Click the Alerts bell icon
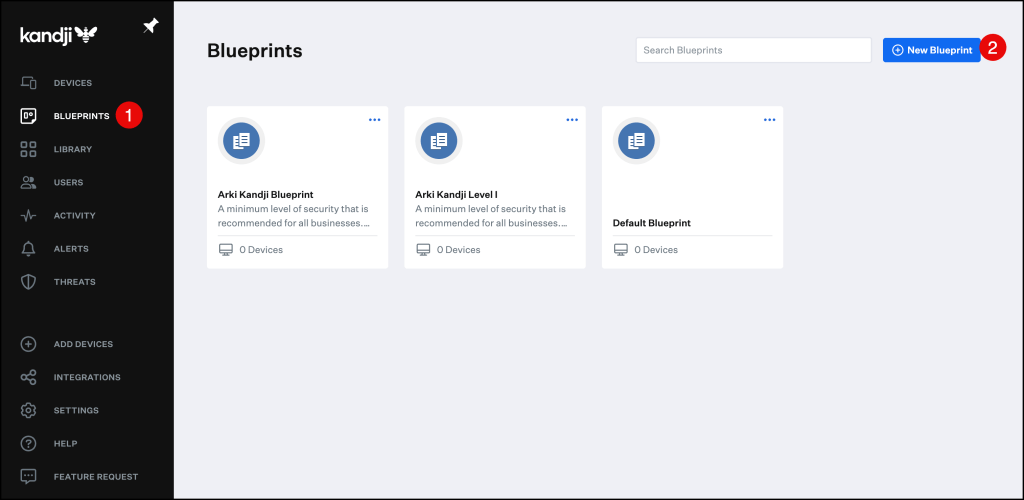Viewport: 1024px width, 500px height. tap(29, 248)
